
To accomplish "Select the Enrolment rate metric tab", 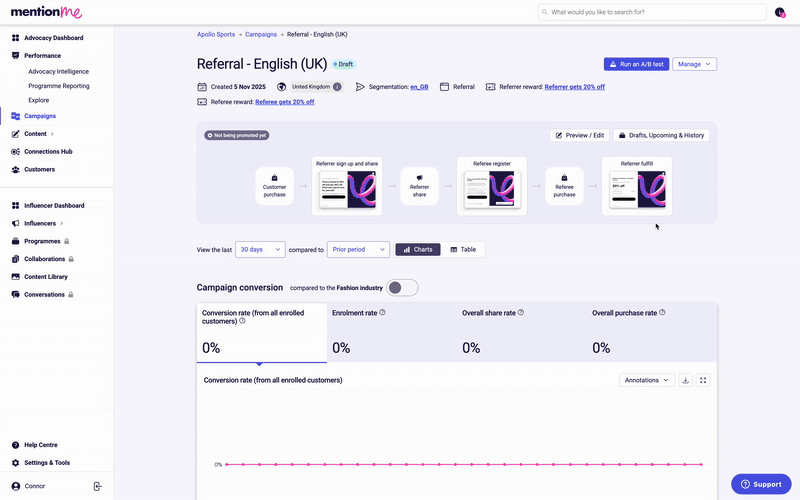I will coord(392,333).
